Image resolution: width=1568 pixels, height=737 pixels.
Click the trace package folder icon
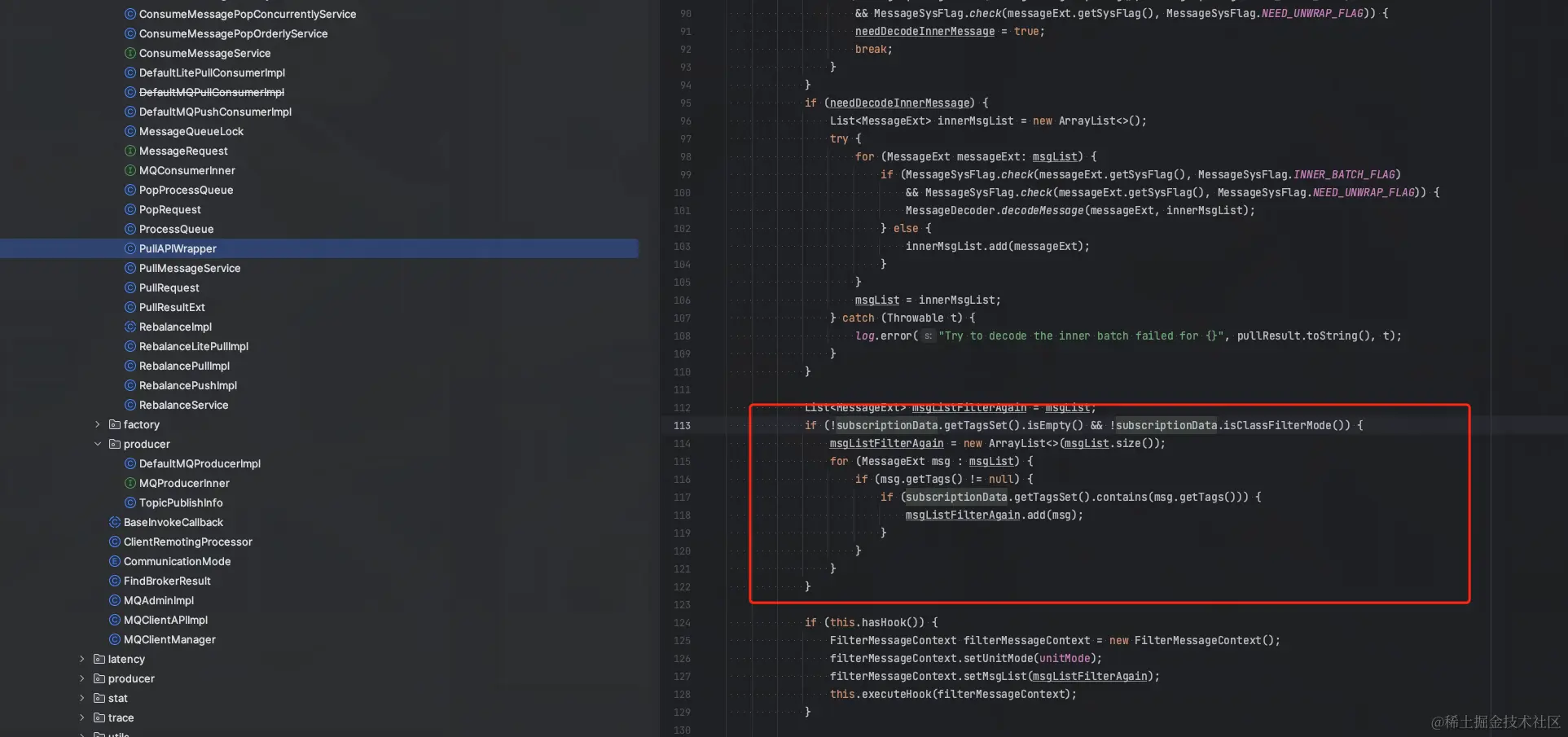coord(99,717)
